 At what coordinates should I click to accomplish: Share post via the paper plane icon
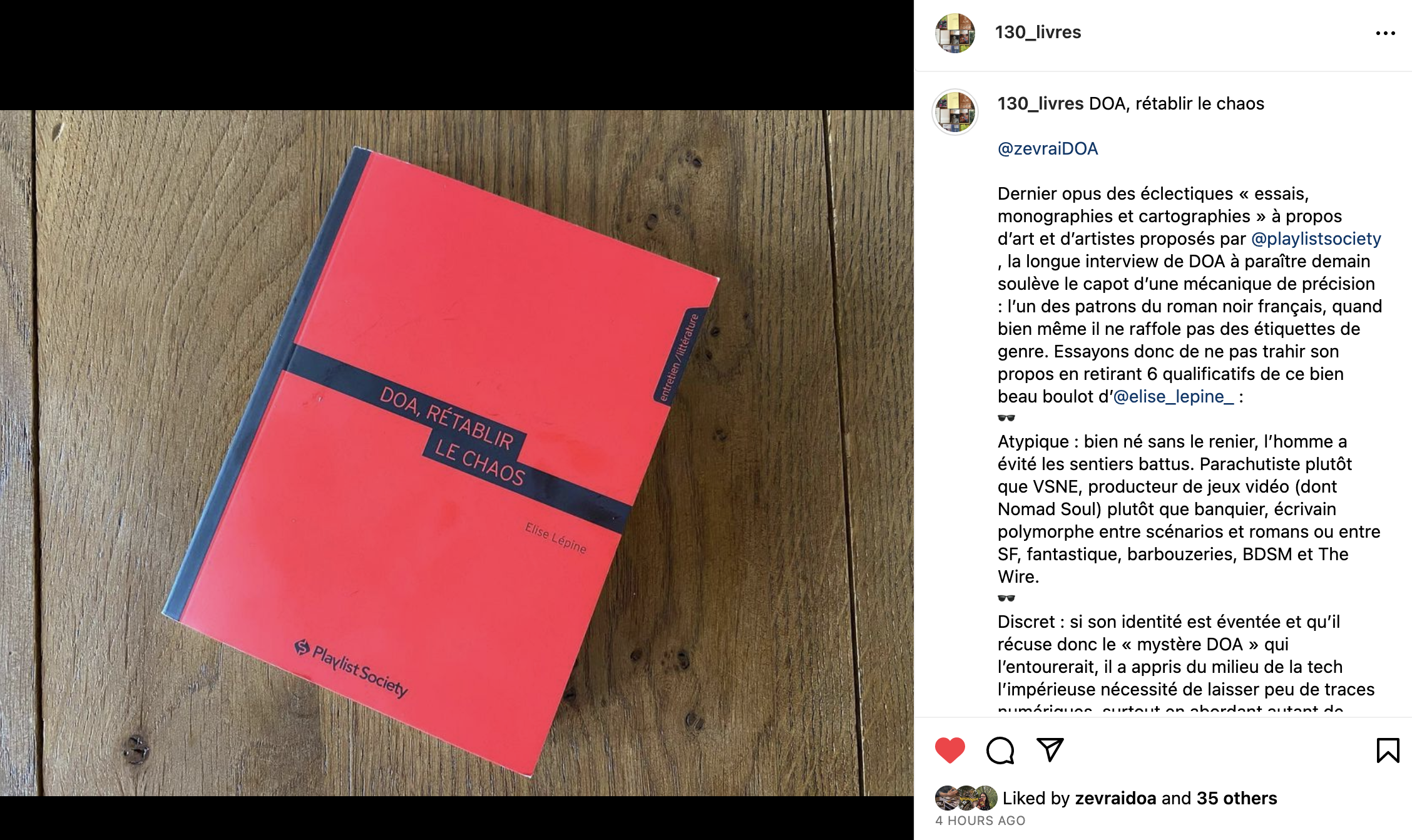coord(1050,749)
